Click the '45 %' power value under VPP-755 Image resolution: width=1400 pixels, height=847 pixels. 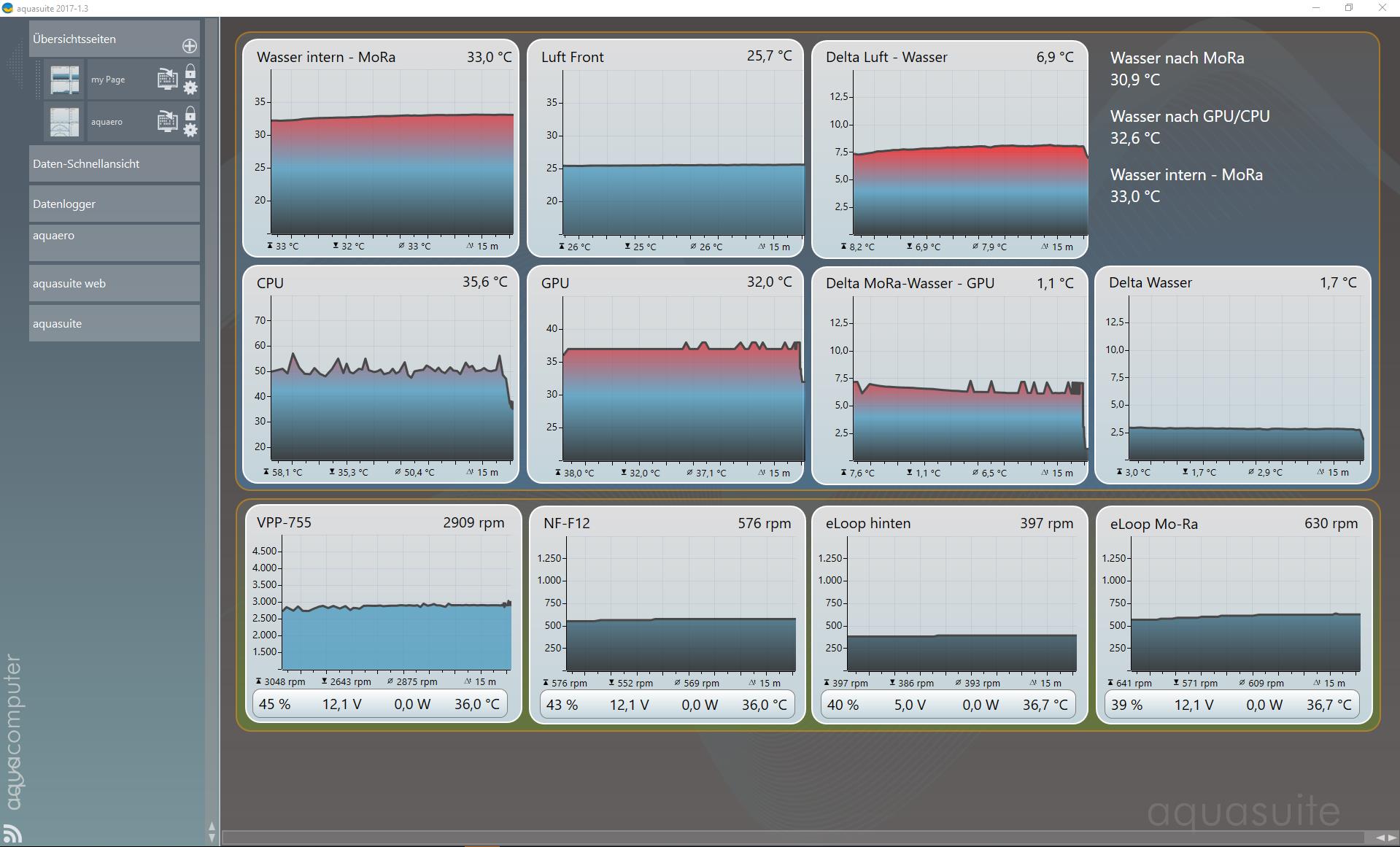click(274, 705)
